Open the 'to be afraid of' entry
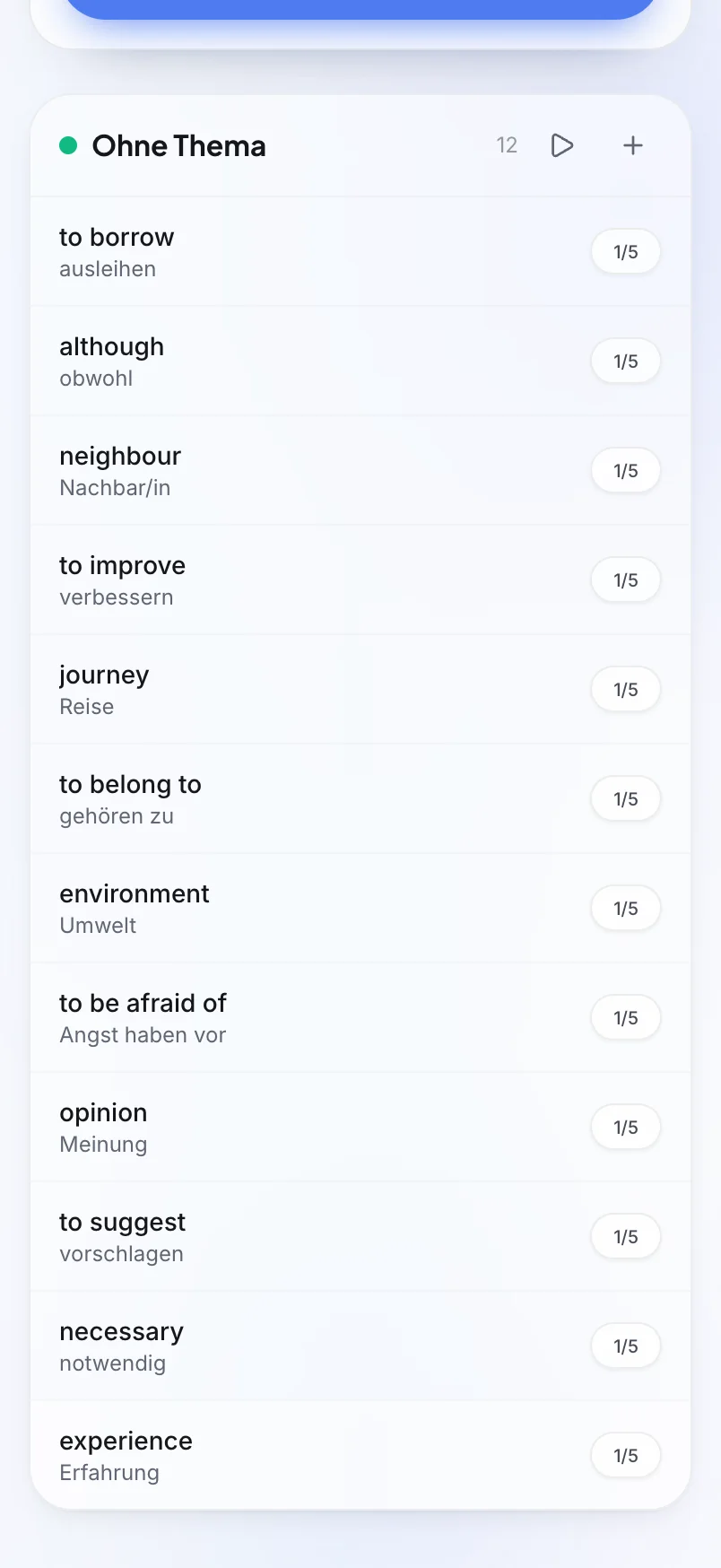721x1568 pixels. (360, 1018)
